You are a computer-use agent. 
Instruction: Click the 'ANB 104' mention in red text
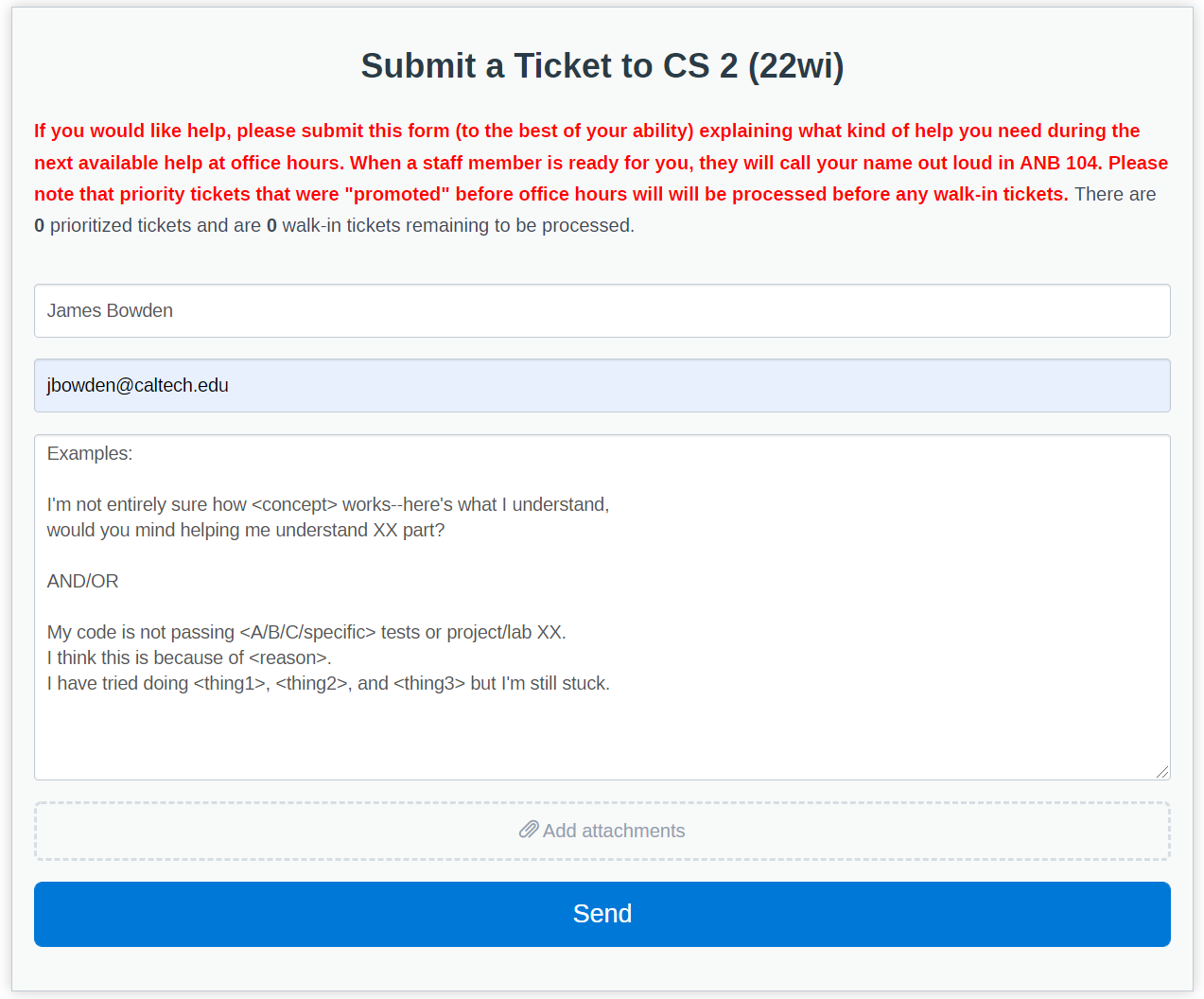click(1058, 163)
